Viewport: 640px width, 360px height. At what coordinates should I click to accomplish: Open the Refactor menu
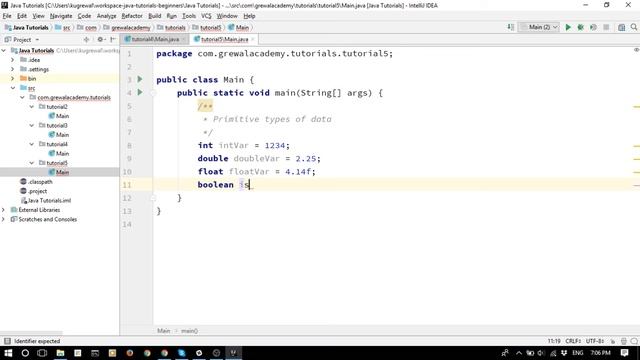(132, 16)
